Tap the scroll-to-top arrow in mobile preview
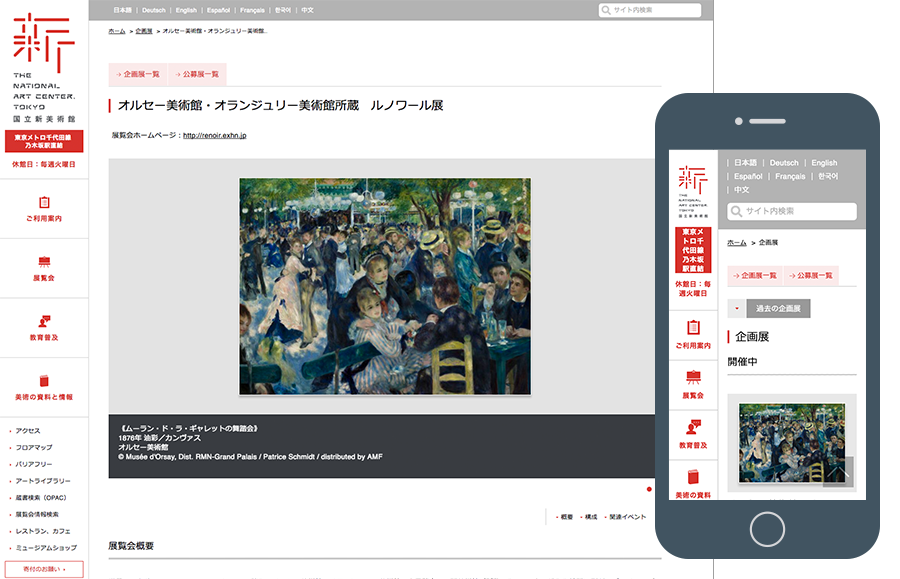Screen dimensions: 900x579 click(x=838, y=472)
